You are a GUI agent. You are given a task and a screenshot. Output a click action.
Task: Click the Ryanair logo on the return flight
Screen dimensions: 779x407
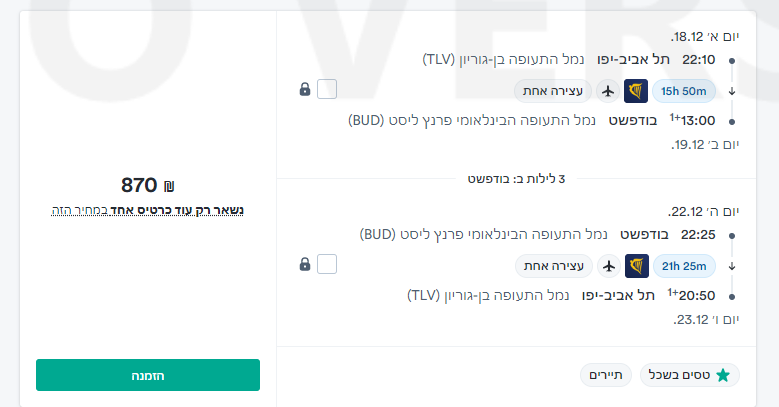(x=636, y=266)
